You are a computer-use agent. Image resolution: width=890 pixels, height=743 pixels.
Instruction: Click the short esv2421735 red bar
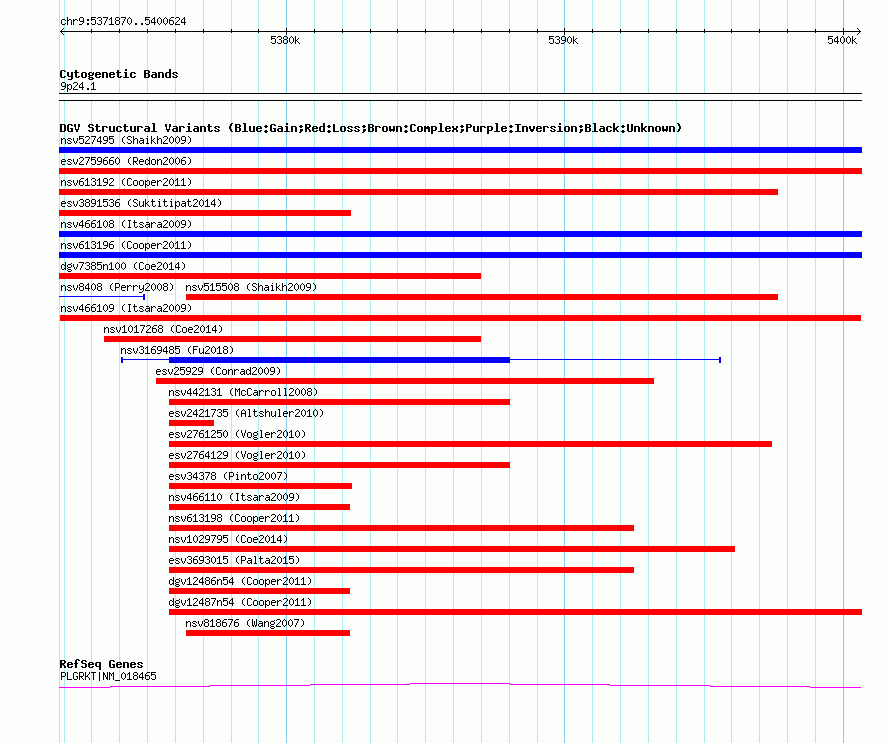191,423
